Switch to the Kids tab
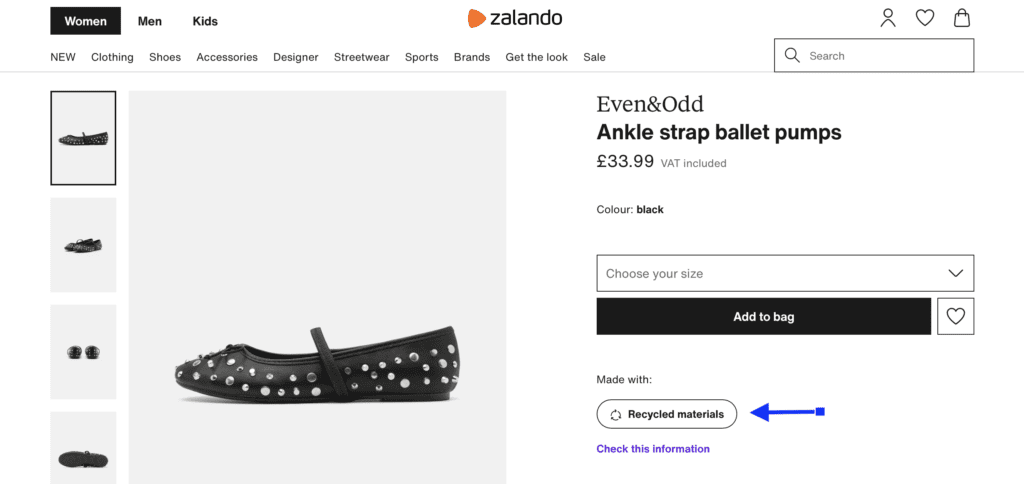The width and height of the screenshot is (1024, 484). click(205, 21)
